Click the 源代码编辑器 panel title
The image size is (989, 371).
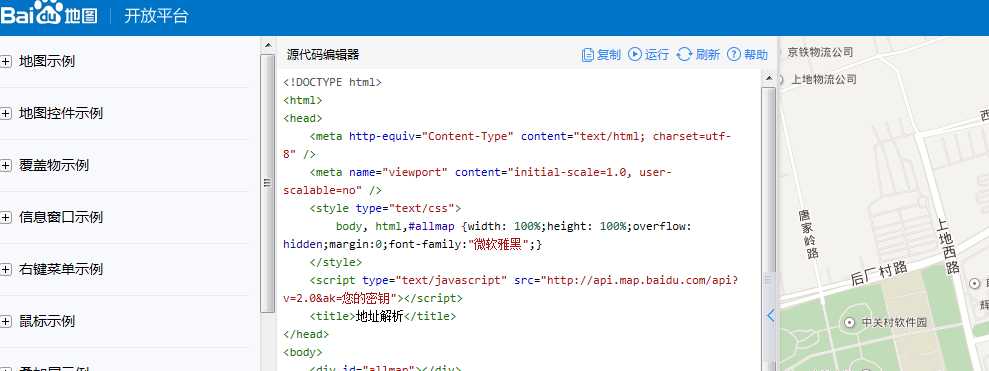click(323, 55)
